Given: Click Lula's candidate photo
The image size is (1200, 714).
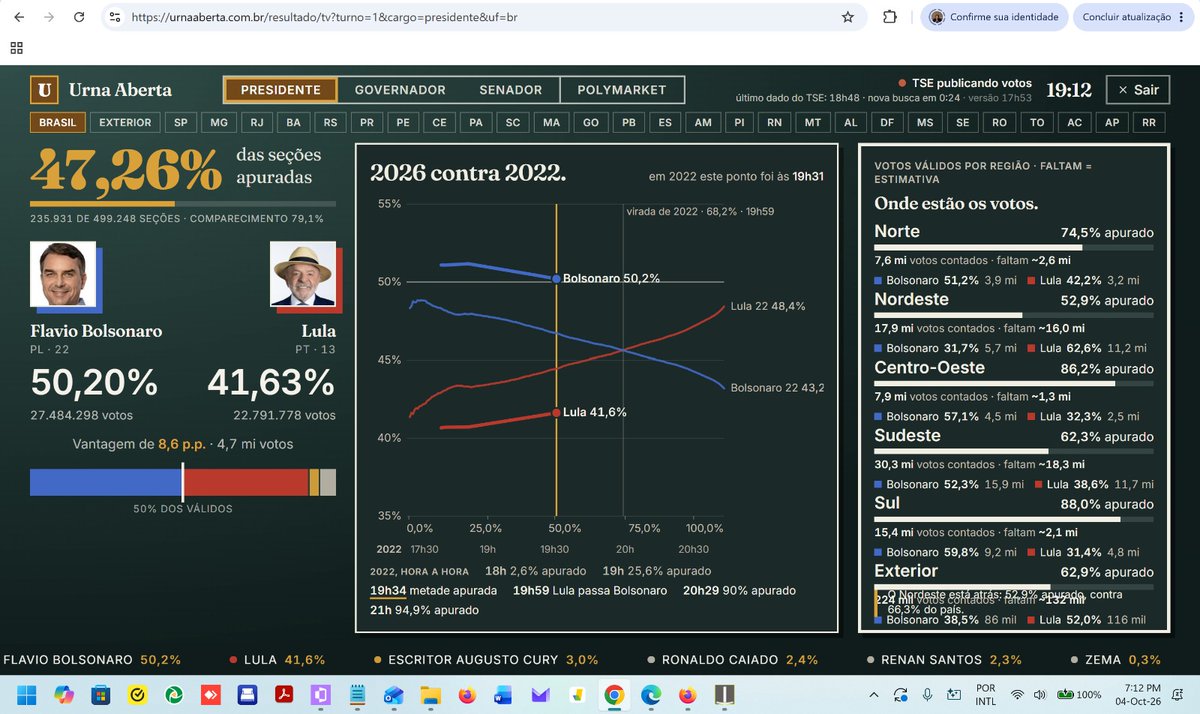Looking at the screenshot, I should coord(303,273).
